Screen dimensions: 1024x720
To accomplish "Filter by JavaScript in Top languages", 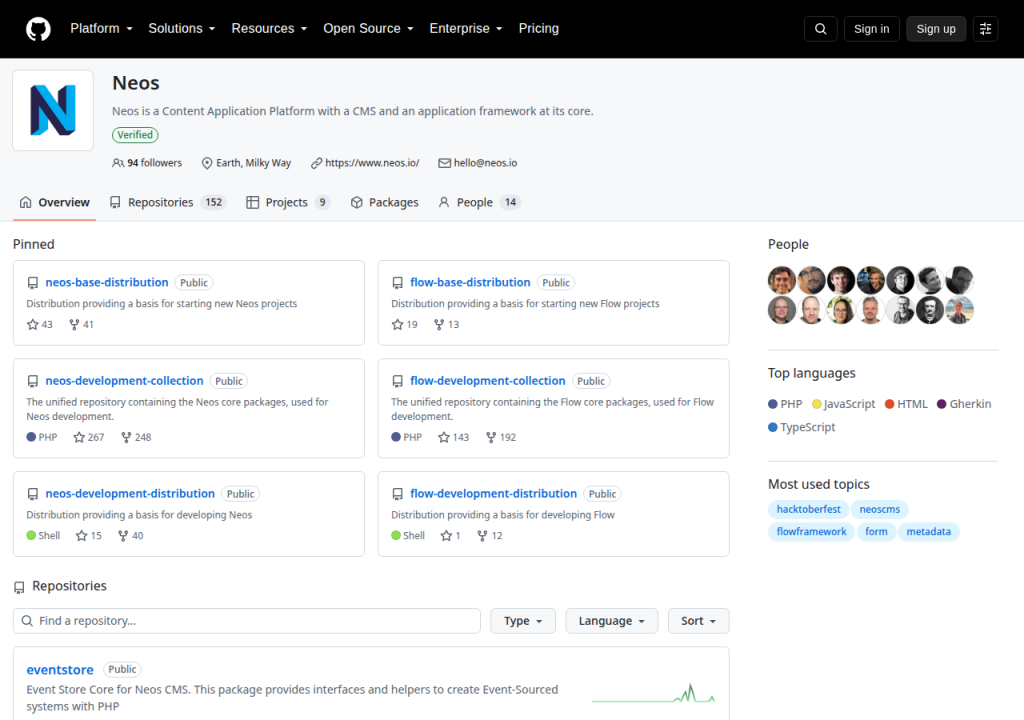I will click(843, 404).
